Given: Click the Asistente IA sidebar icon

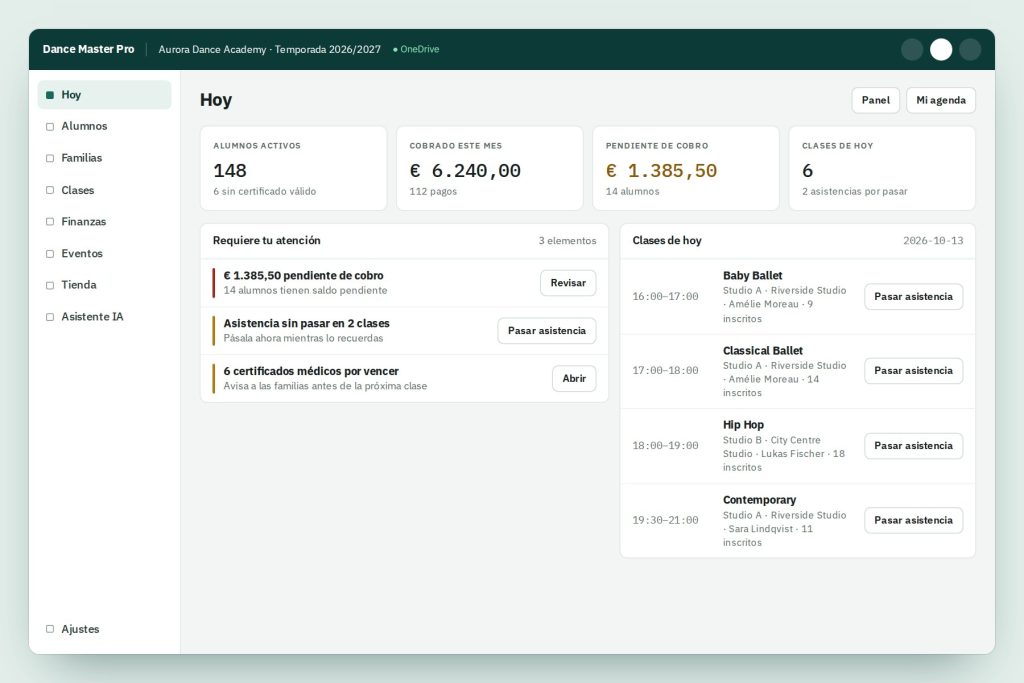Looking at the screenshot, I should [50, 317].
